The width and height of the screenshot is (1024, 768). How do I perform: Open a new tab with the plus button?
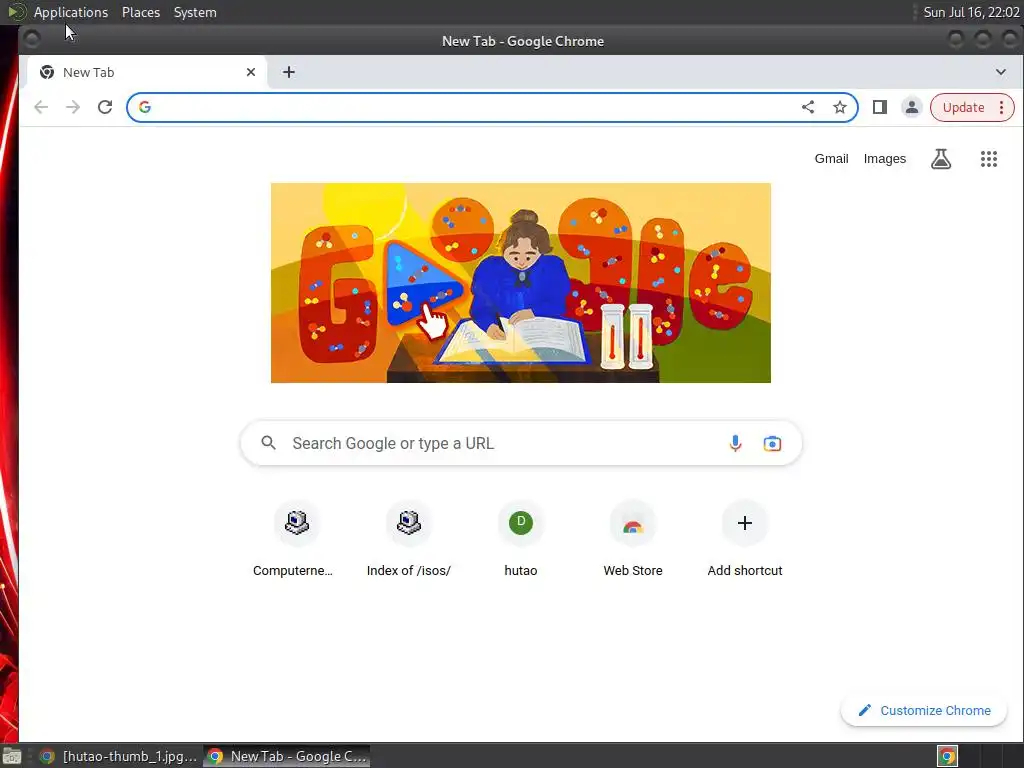point(289,72)
